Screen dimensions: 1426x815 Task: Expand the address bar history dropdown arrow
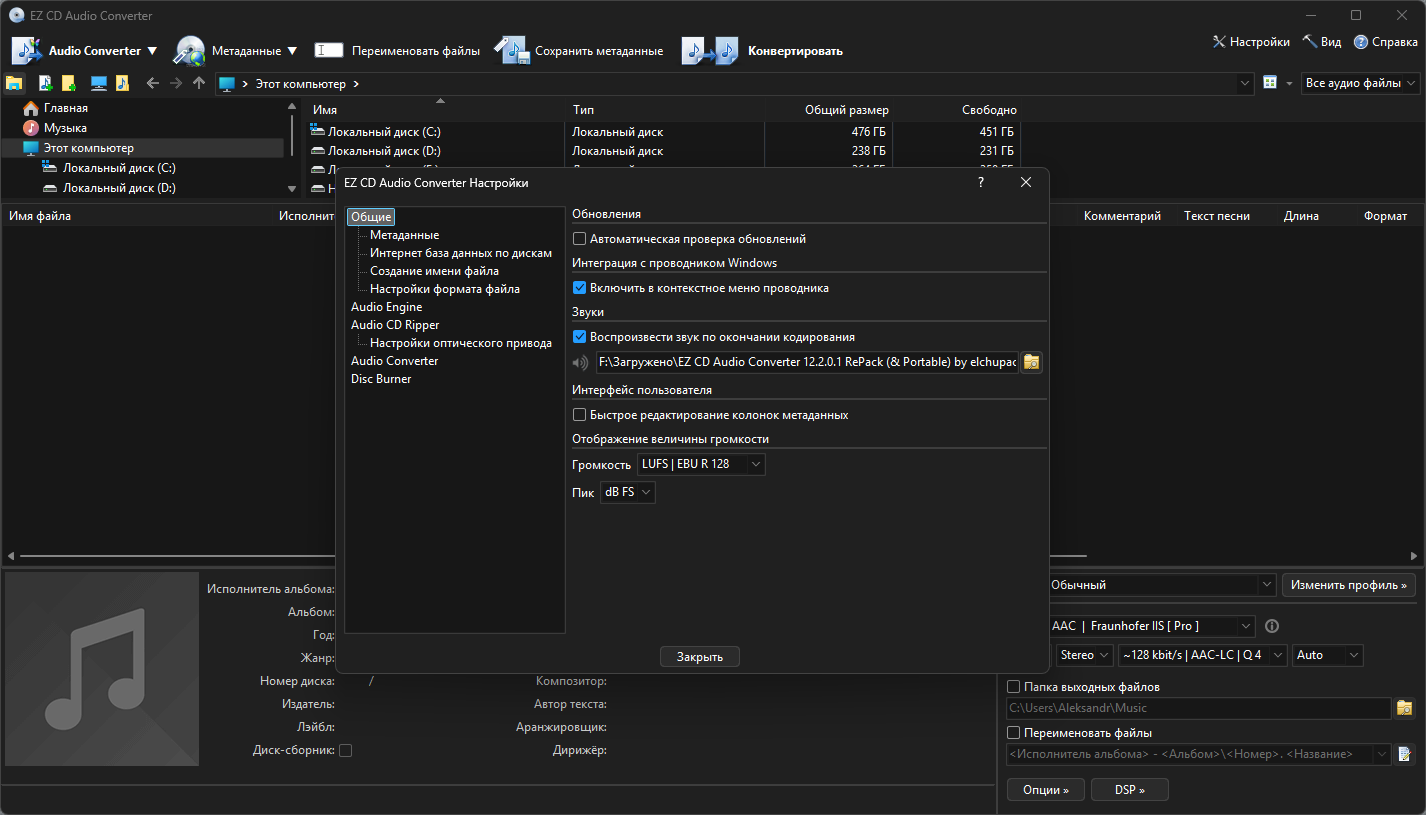click(1245, 83)
